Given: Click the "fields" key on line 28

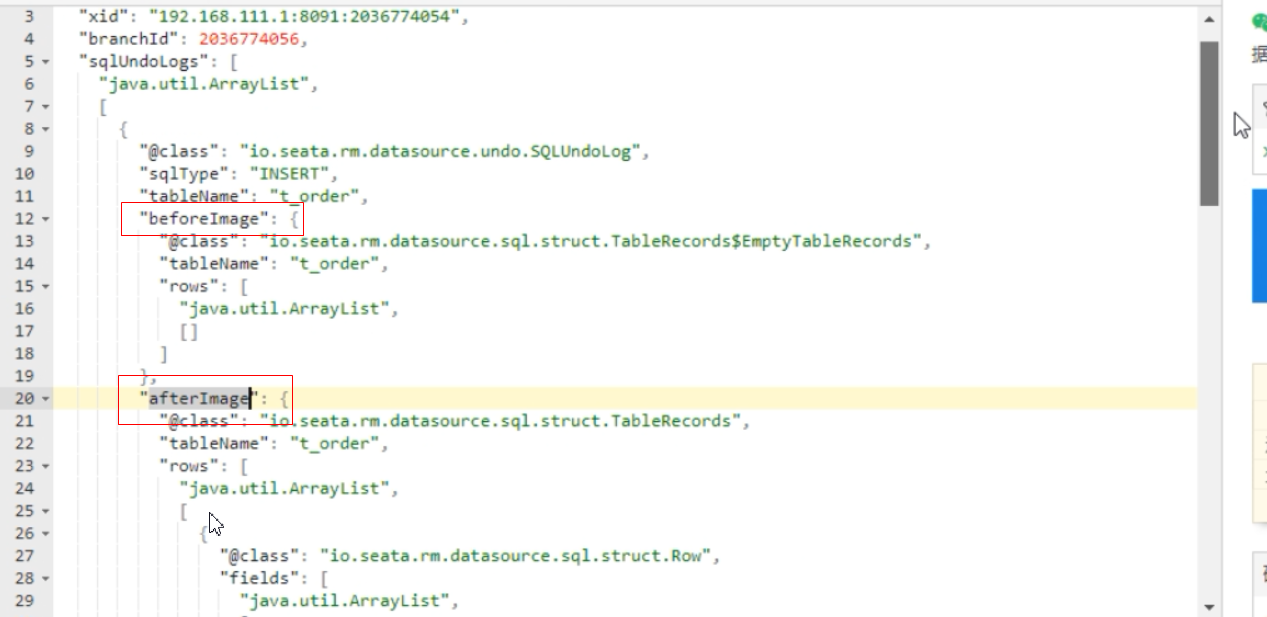Looking at the screenshot, I should tap(259, 579).
